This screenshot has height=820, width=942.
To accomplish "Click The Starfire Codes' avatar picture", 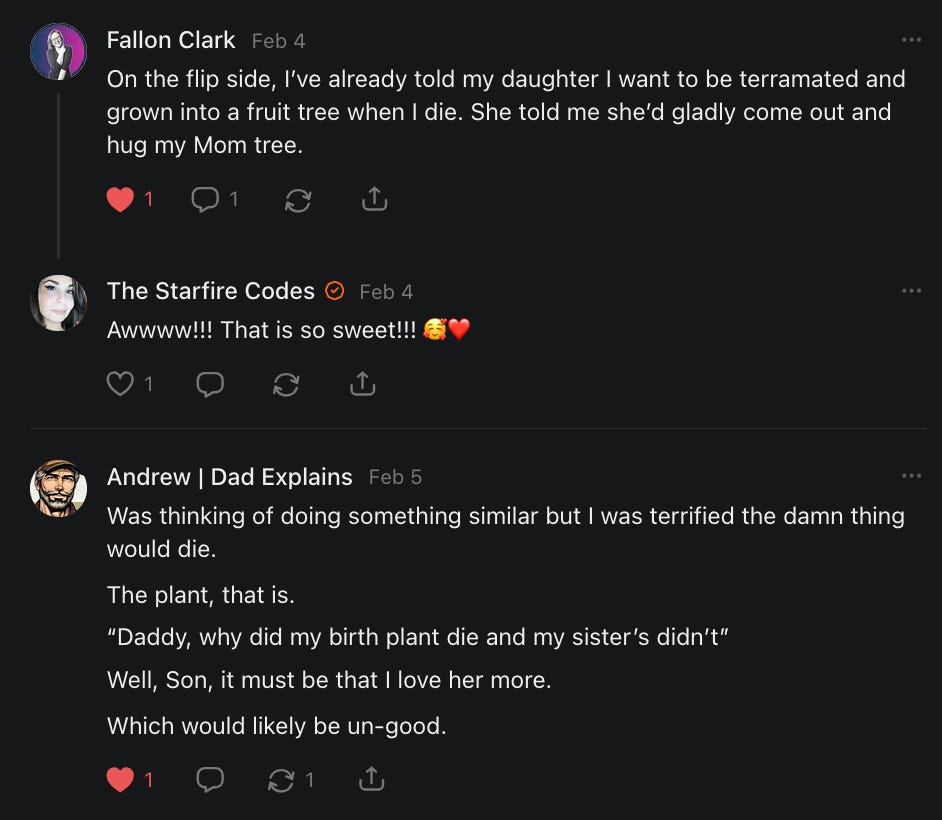I will (58, 302).
